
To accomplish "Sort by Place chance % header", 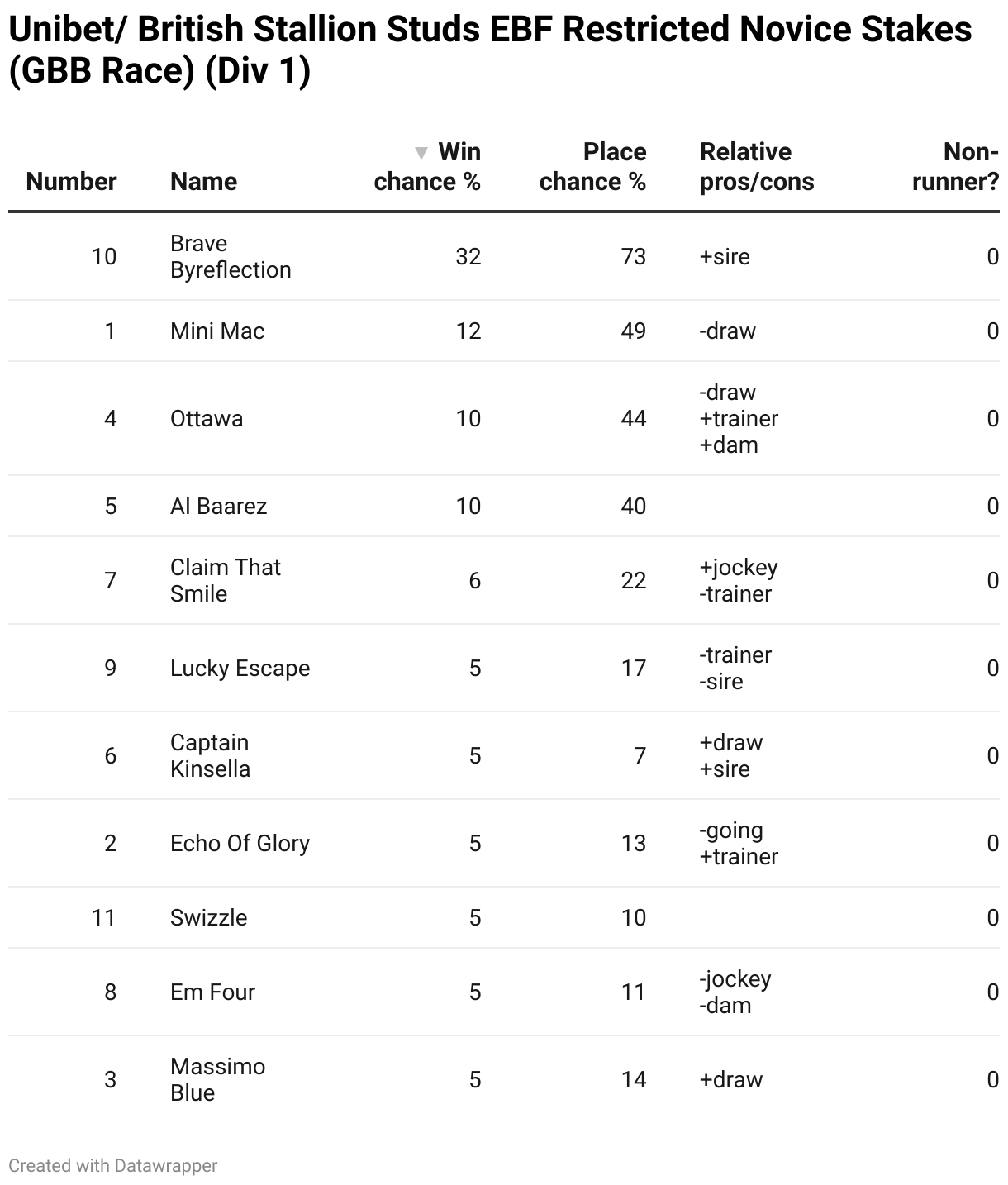I will (592, 167).
